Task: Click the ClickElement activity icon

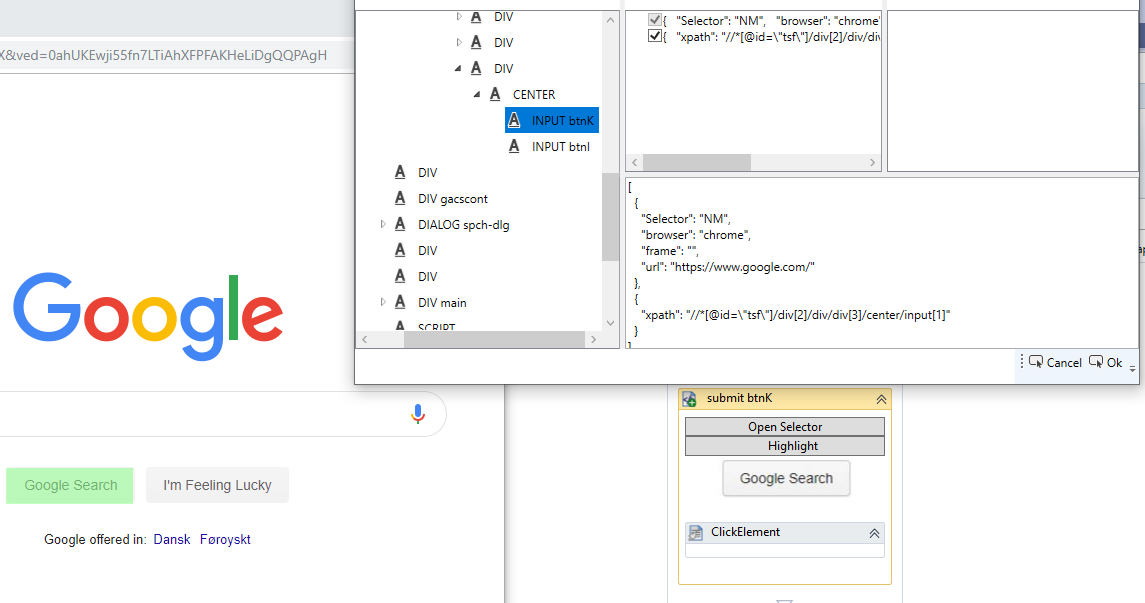Action: [x=696, y=532]
